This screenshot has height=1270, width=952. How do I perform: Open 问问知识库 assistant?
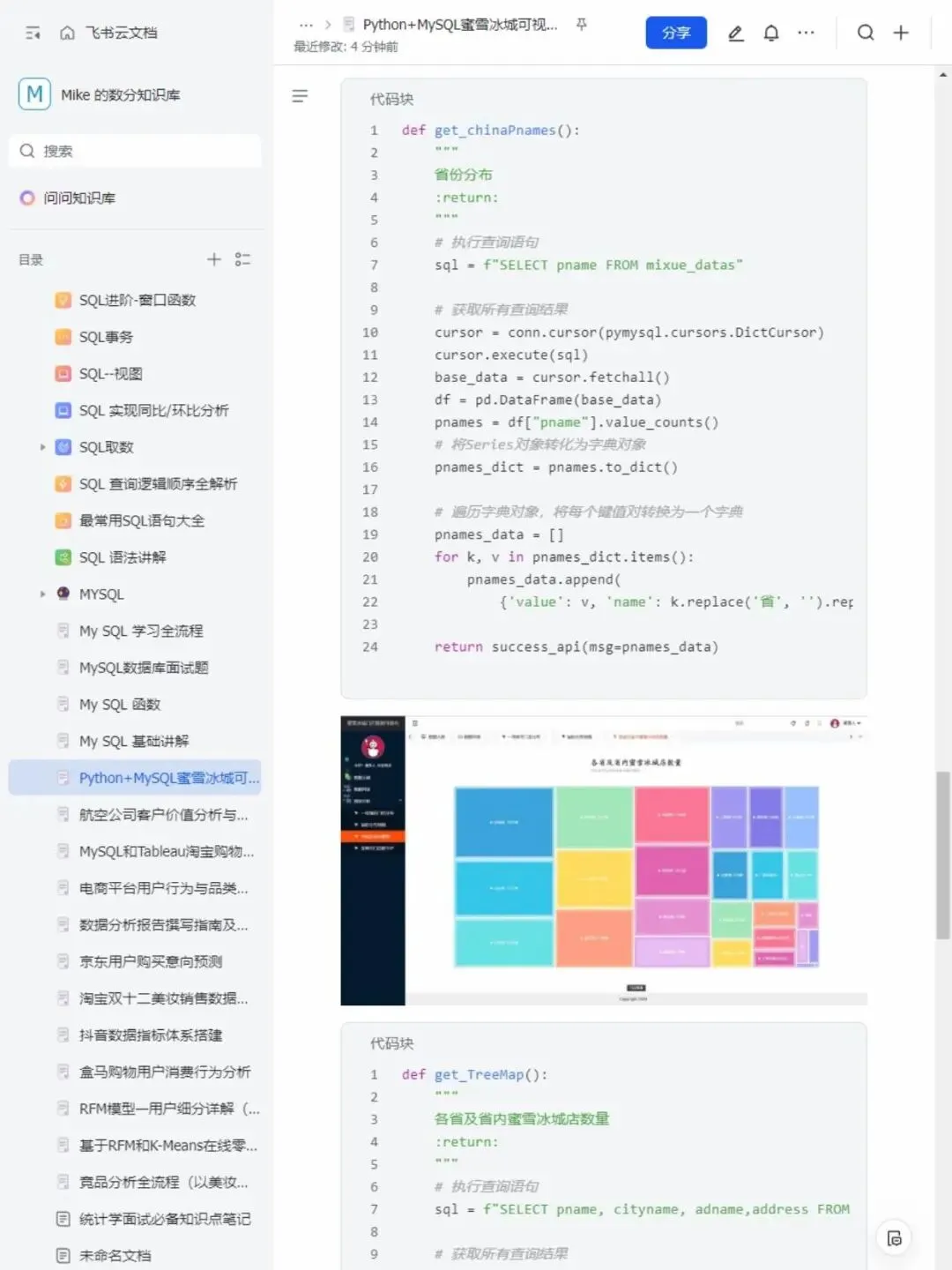tap(79, 198)
